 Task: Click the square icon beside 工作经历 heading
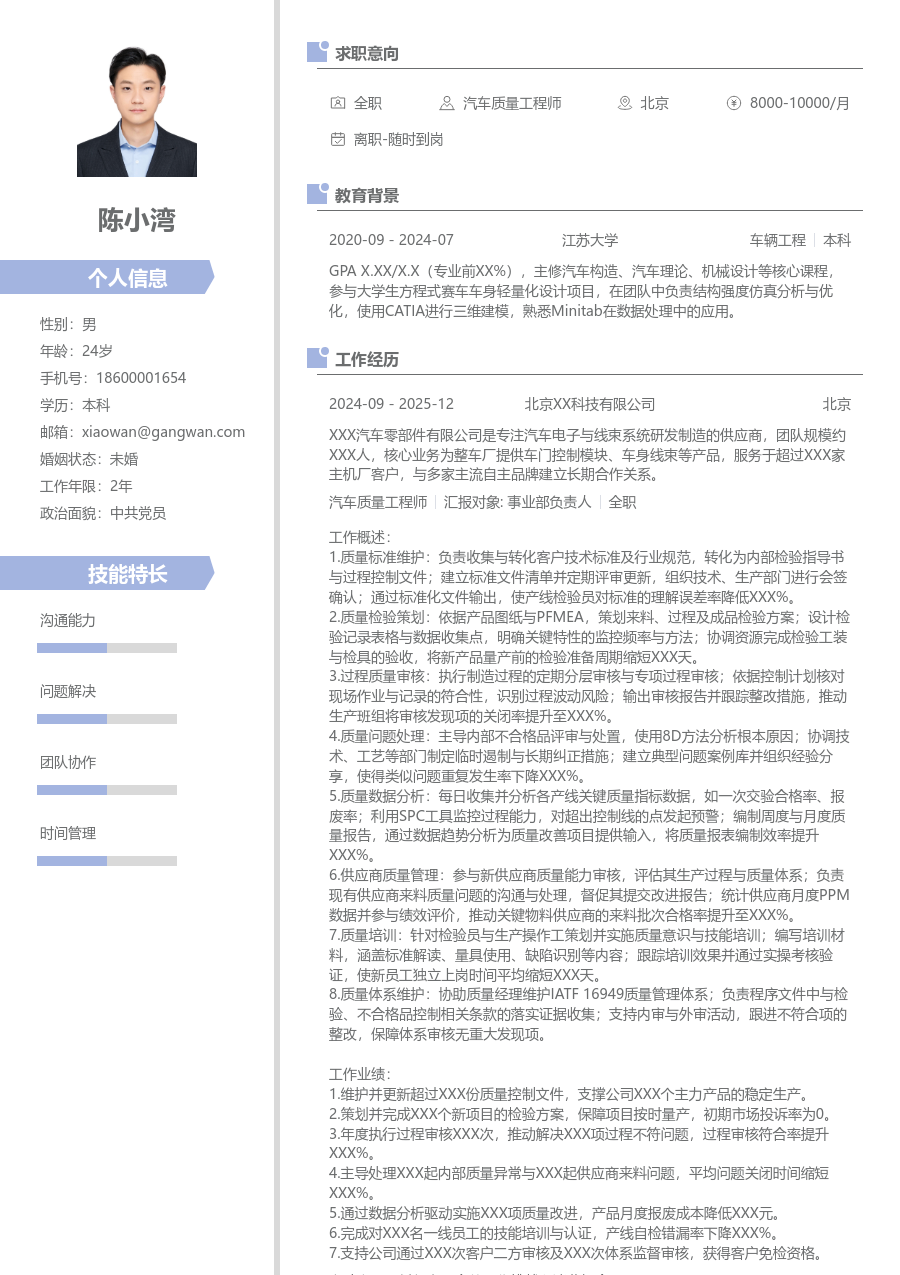point(318,358)
